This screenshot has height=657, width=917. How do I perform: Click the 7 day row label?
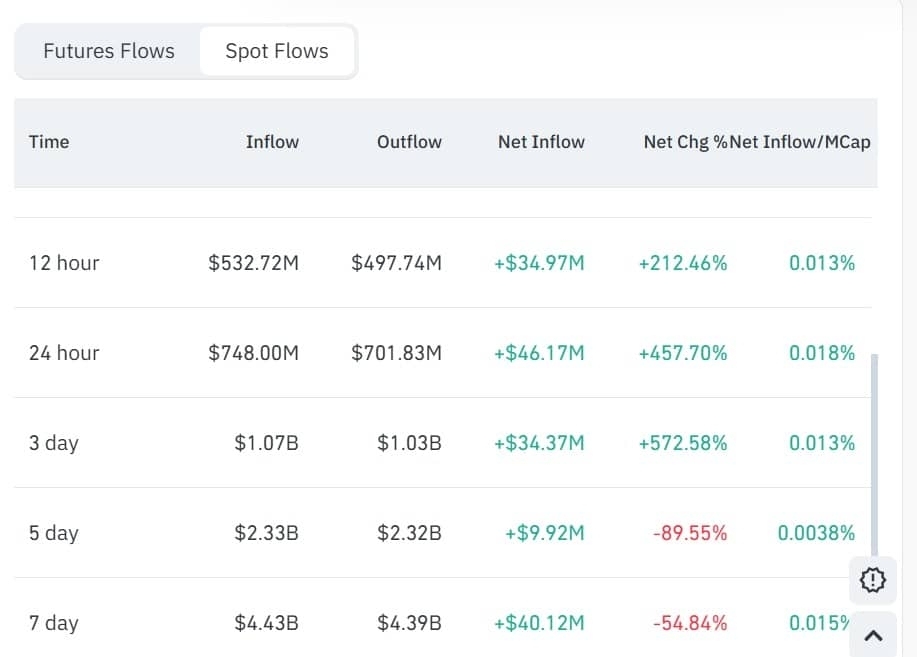point(53,622)
